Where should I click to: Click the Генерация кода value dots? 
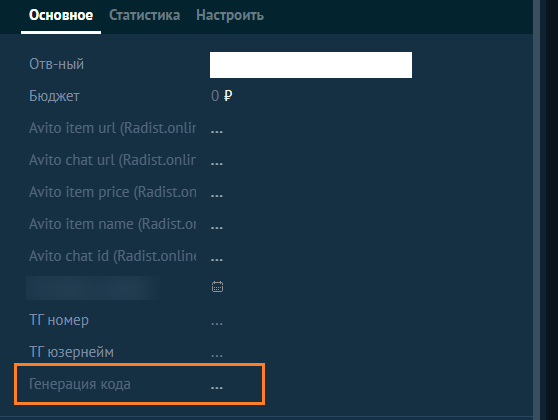click(x=217, y=388)
